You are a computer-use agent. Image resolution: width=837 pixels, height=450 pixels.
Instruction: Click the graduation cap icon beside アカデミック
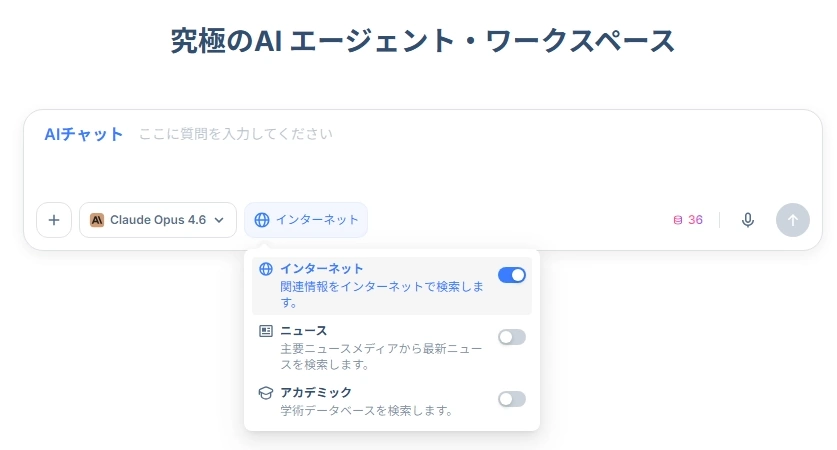coord(266,393)
